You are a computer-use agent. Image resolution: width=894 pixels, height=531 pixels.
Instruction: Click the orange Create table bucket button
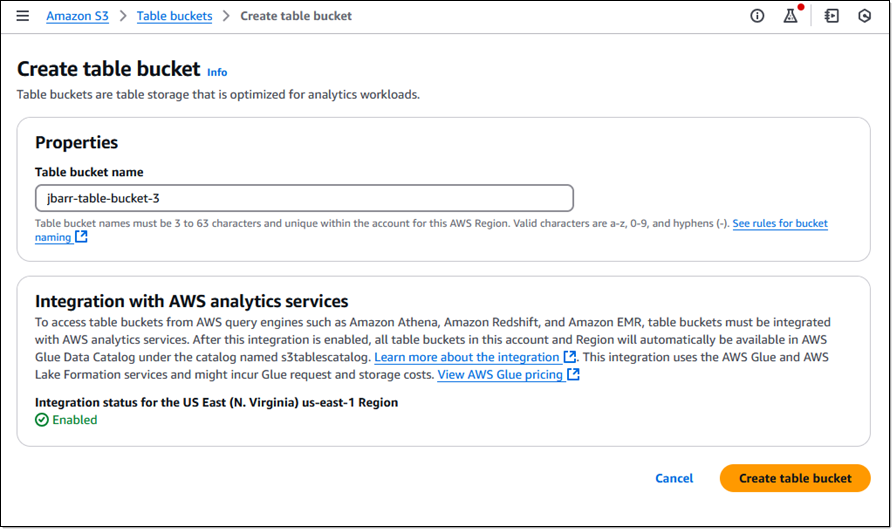click(x=795, y=478)
